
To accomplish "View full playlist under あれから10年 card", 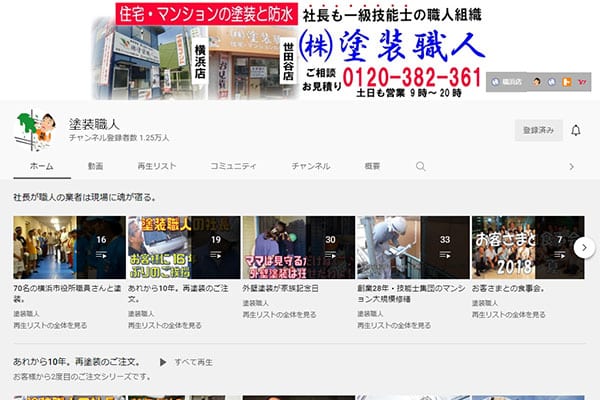I will click(165, 325).
